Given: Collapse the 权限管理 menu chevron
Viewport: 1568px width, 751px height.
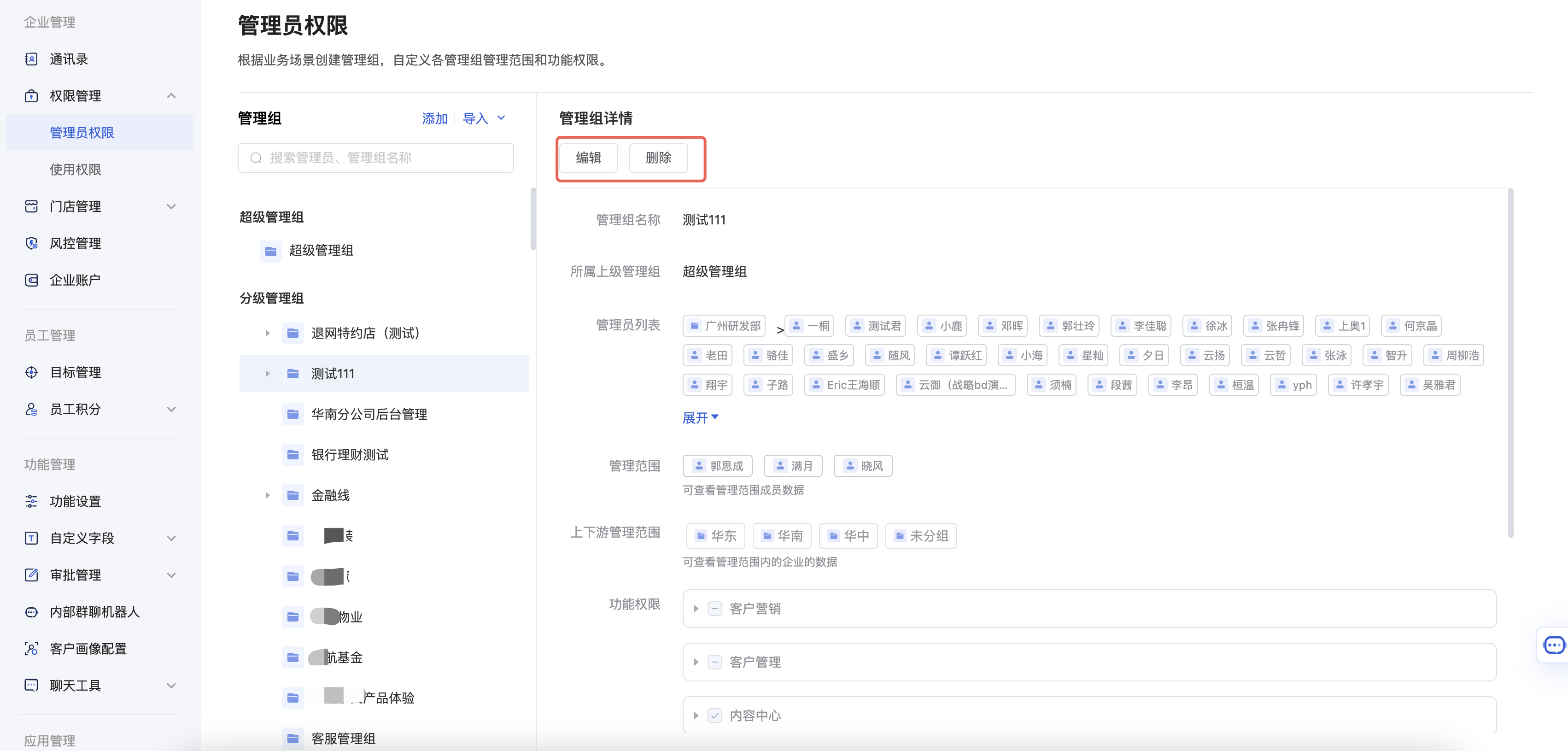Looking at the screenshot, I should pyautogui.click(x=172, y=96).
